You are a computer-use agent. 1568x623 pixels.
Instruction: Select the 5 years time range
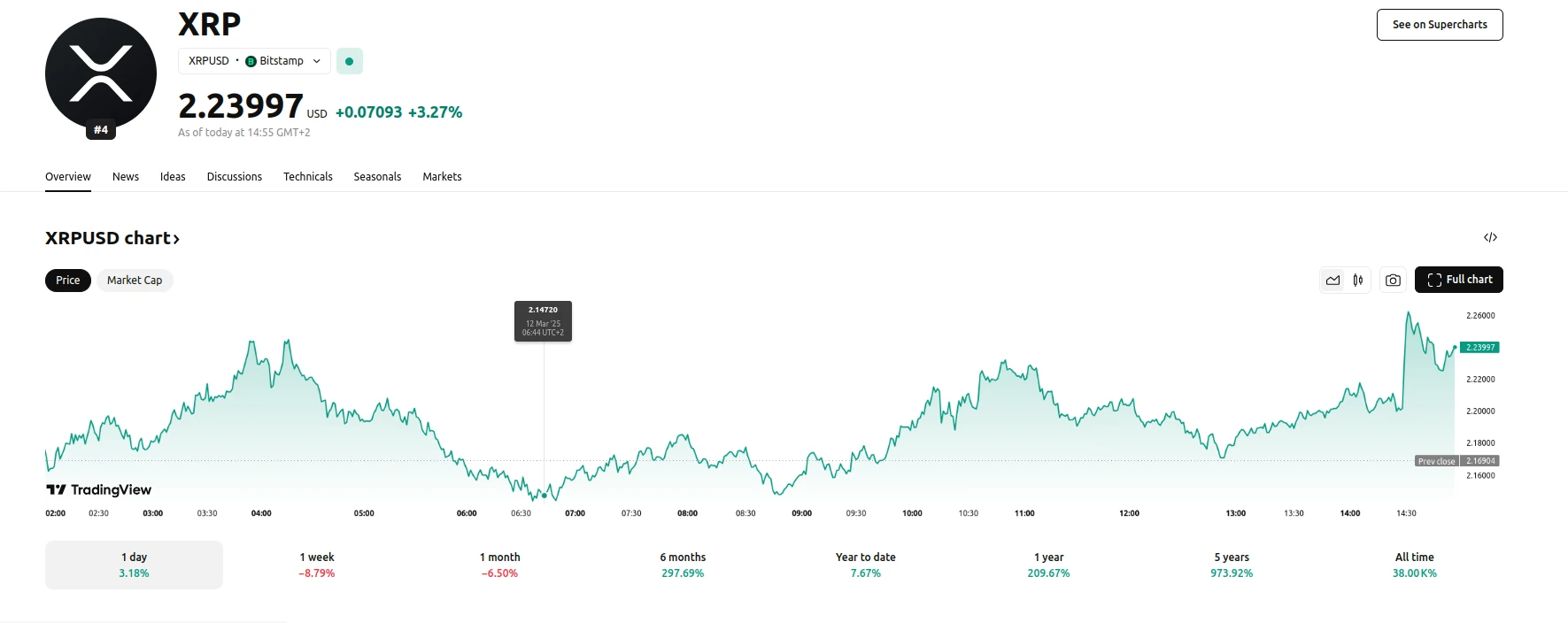coord(1232,565)
